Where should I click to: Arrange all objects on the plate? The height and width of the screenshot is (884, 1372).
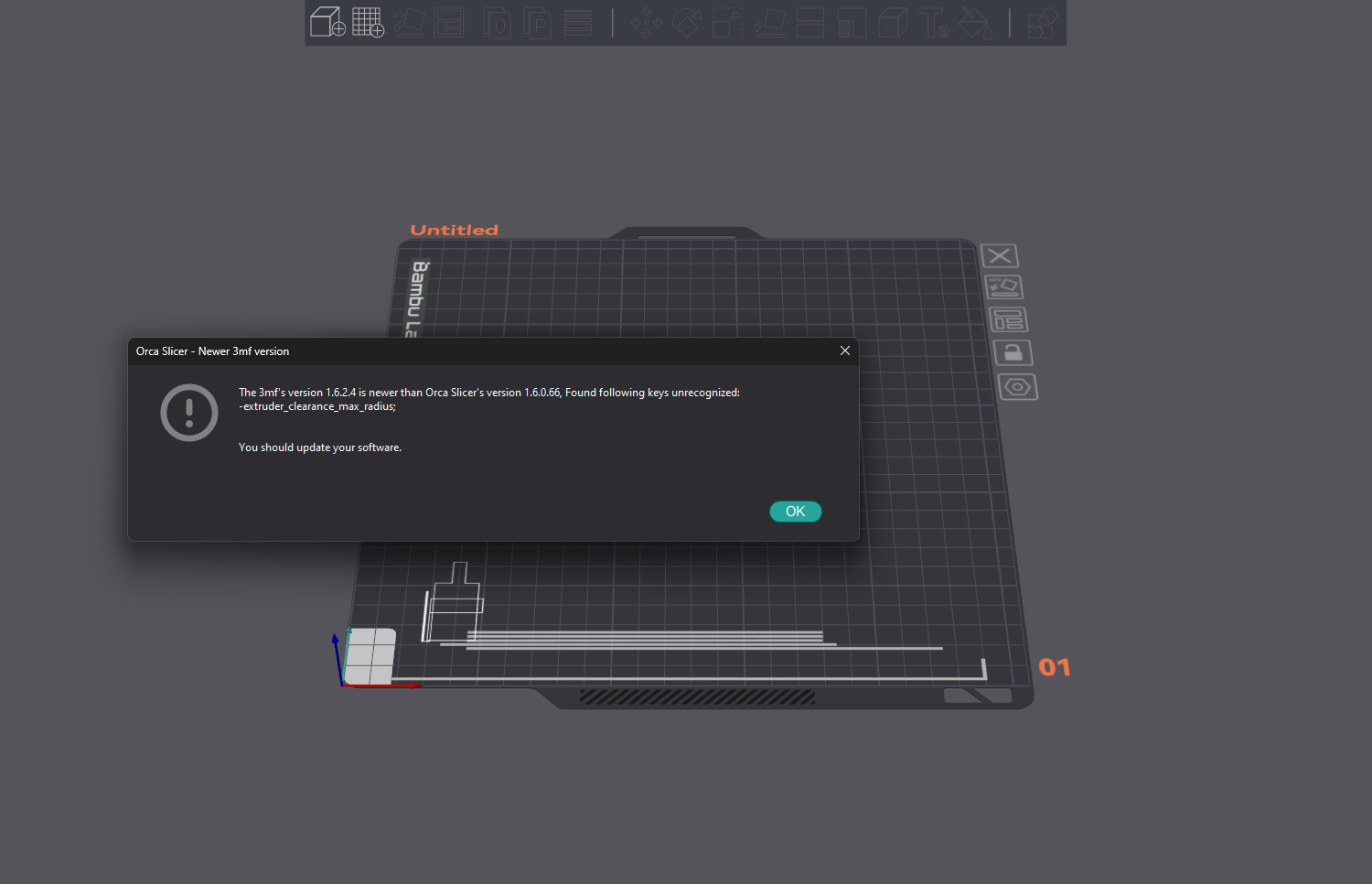[449, 22]
